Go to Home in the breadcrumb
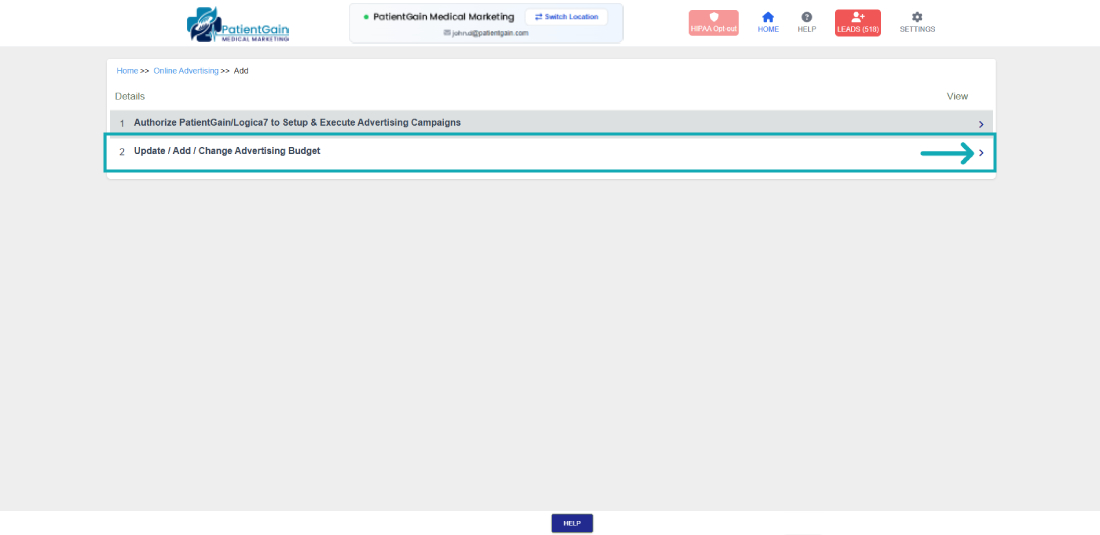This screenshot has width=1100, height=535. 127,71
